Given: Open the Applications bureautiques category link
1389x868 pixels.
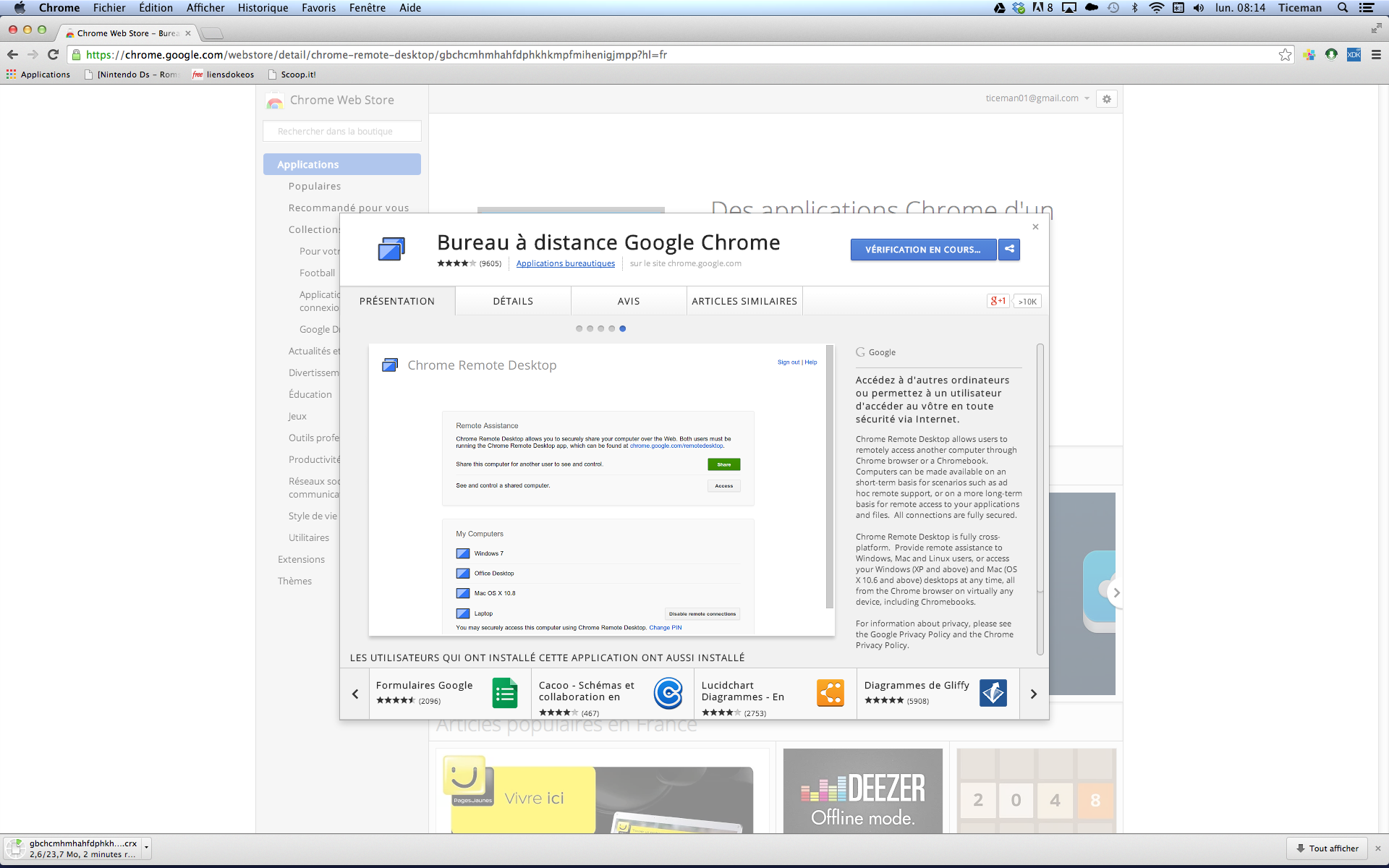Looking at the screenshot, I should click(x=566, y=263).
